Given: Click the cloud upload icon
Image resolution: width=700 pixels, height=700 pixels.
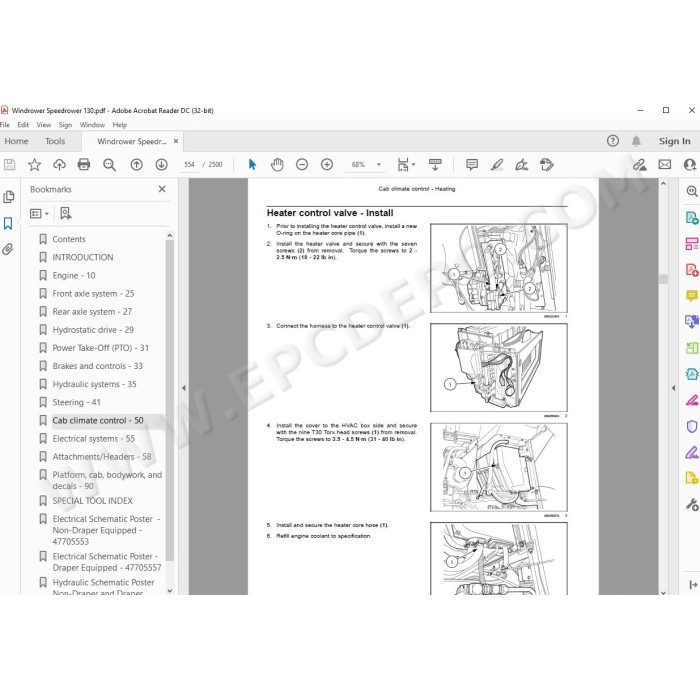Looking at the screenshot, I should coord(59,165).
